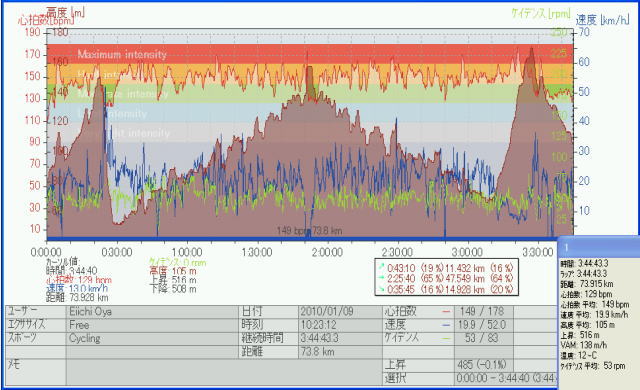Click the Maximum intensity zone label
Viewport: 640px width, 390px height.
click(122, 54)
